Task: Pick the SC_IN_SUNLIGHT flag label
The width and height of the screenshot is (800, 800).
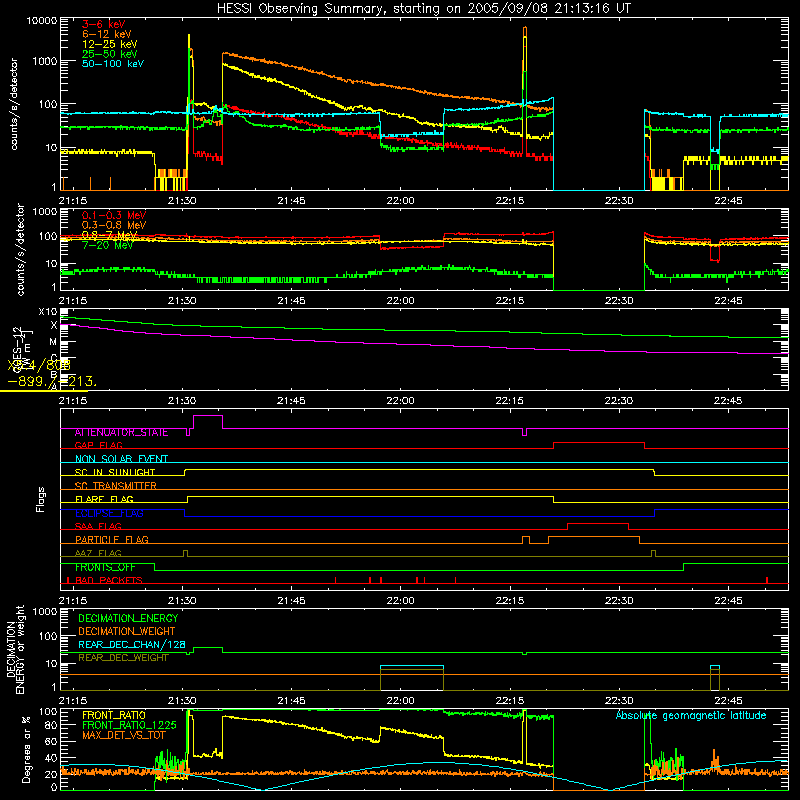Action: 115,472
